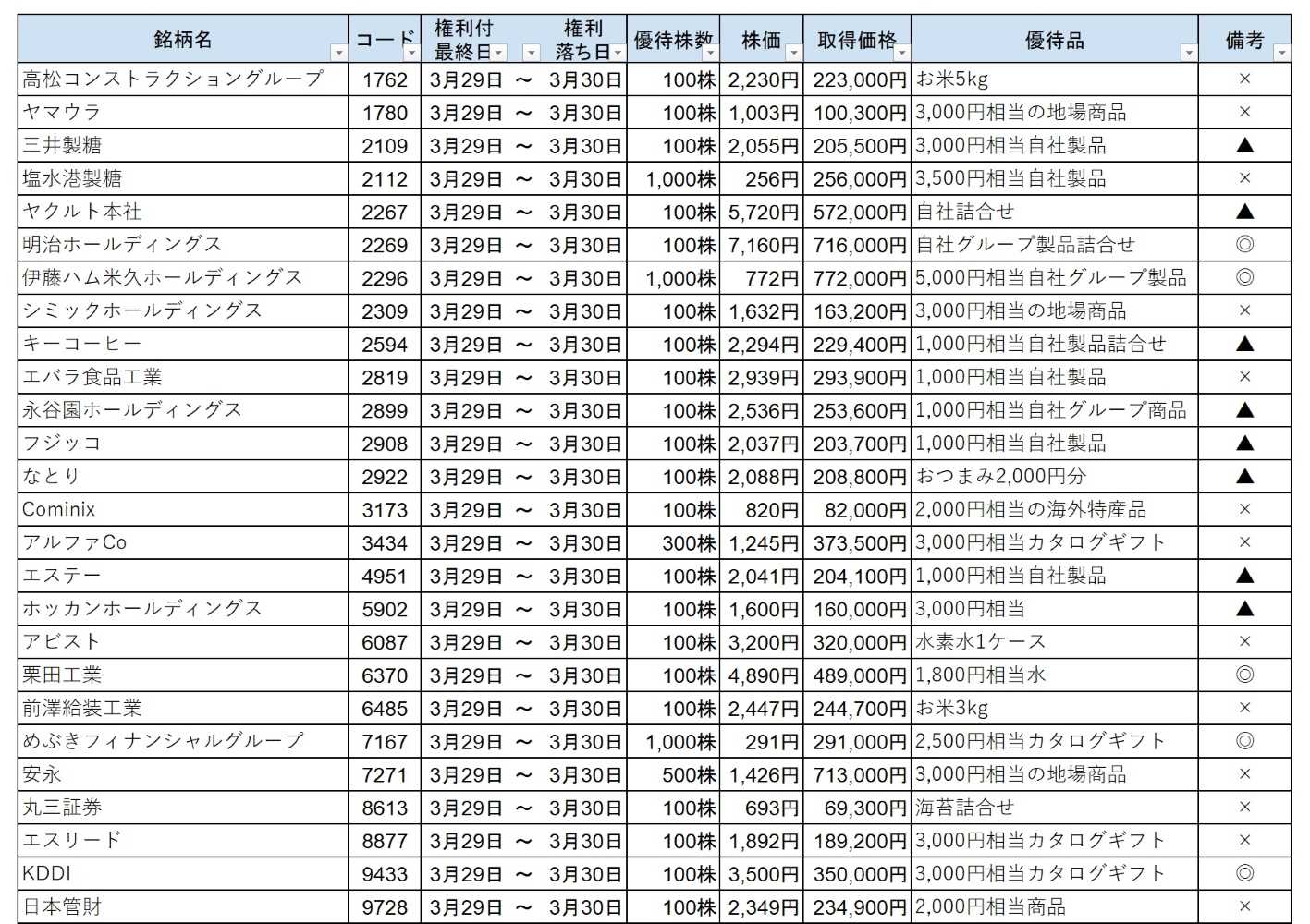
Task: Click the acquisition price cell 572,000円
Action: tap(857, 212)
